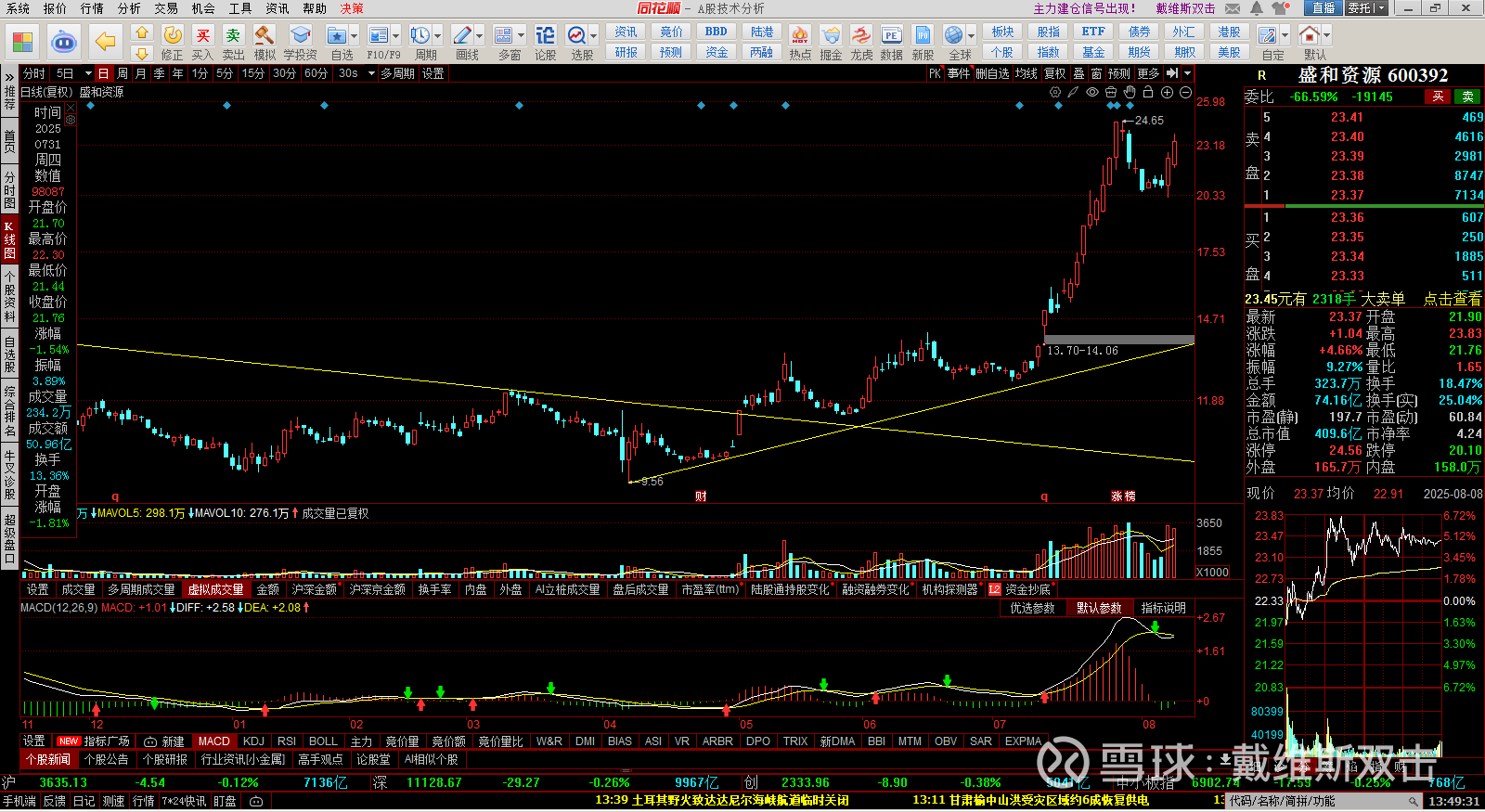This screenshot has height=812, width=1485.
Task: Click the 默认 default home layout icon
Action: click(1310, 35)
